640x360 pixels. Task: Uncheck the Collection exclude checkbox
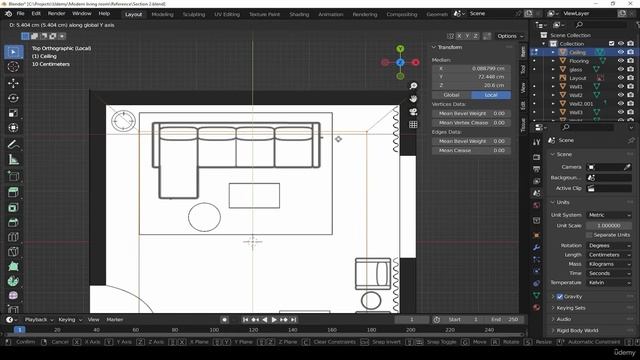pyautogui.click(x=611, y=43)
